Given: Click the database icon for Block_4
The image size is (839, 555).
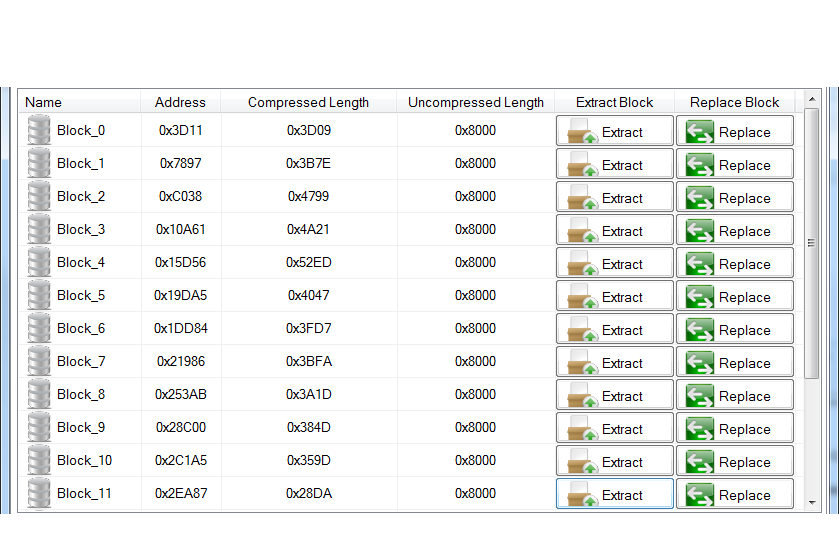Looking at the screenshot, I should click(39, 262).
